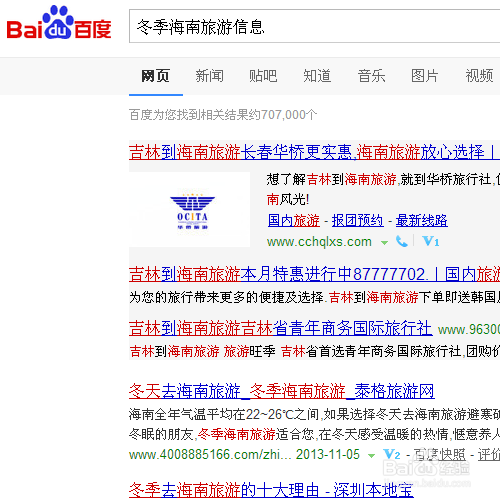Click the snippet line 为您的旅行带来更多的便捷及选择
Image resolution: width=500 pixels, height=501 pixels.
pos(227,297)
